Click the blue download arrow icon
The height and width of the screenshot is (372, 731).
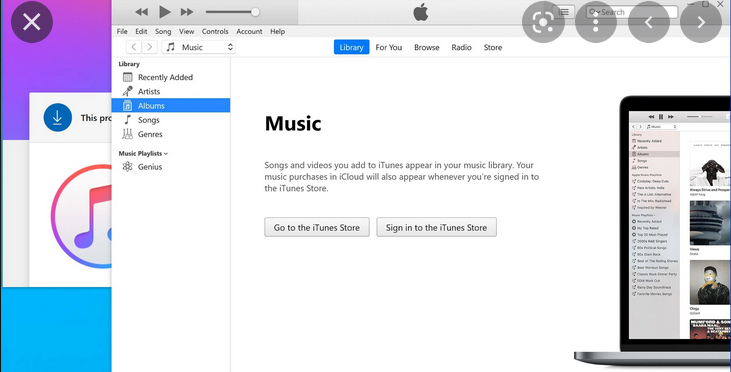(58, 117)
